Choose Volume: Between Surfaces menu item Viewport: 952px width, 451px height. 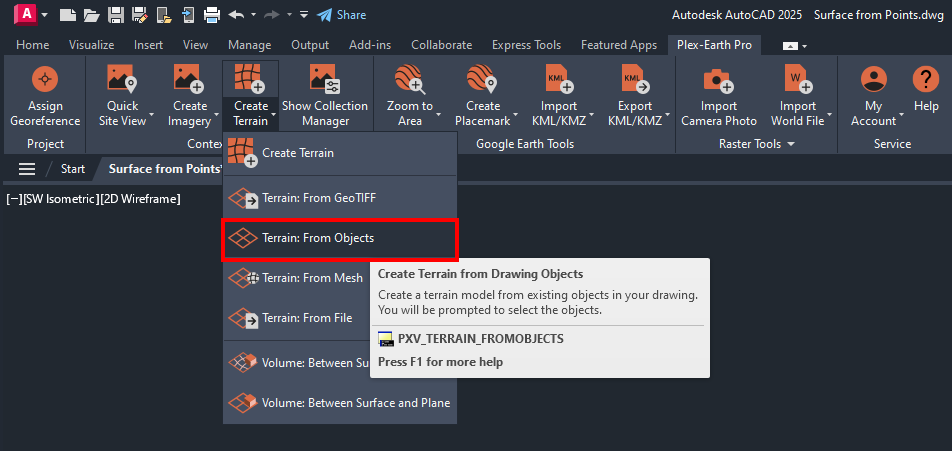coord(296,363)
